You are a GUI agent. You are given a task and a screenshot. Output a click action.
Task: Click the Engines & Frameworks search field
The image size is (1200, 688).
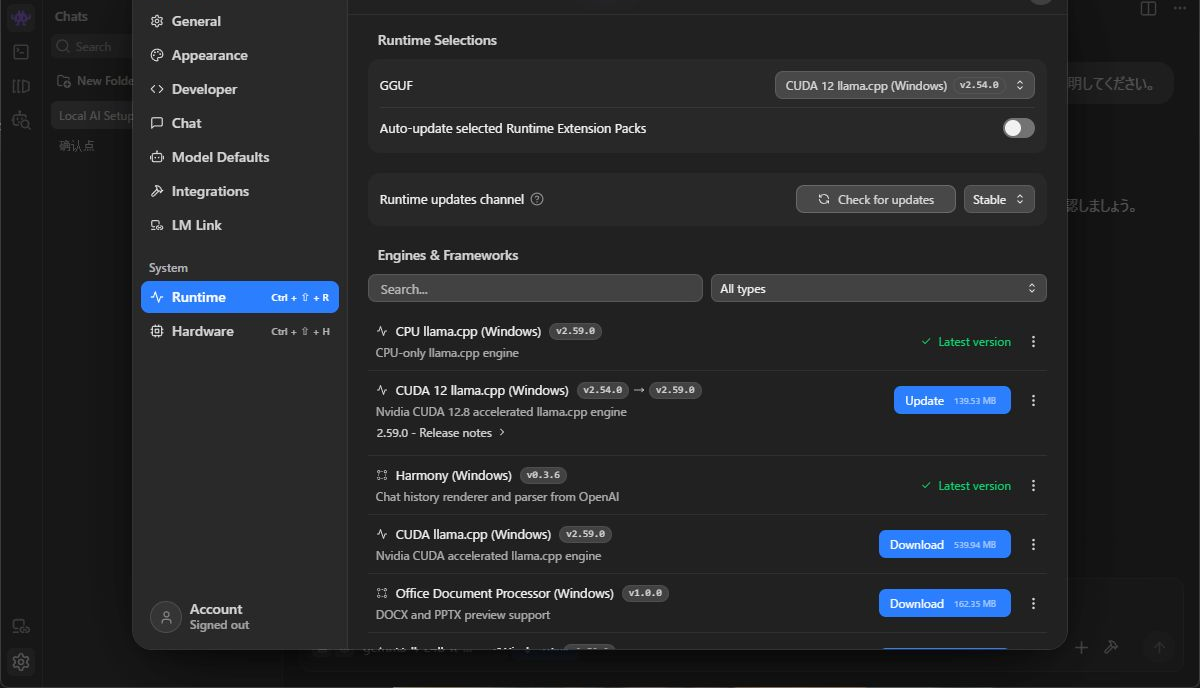pyautogui.click(x=535, y=288)
